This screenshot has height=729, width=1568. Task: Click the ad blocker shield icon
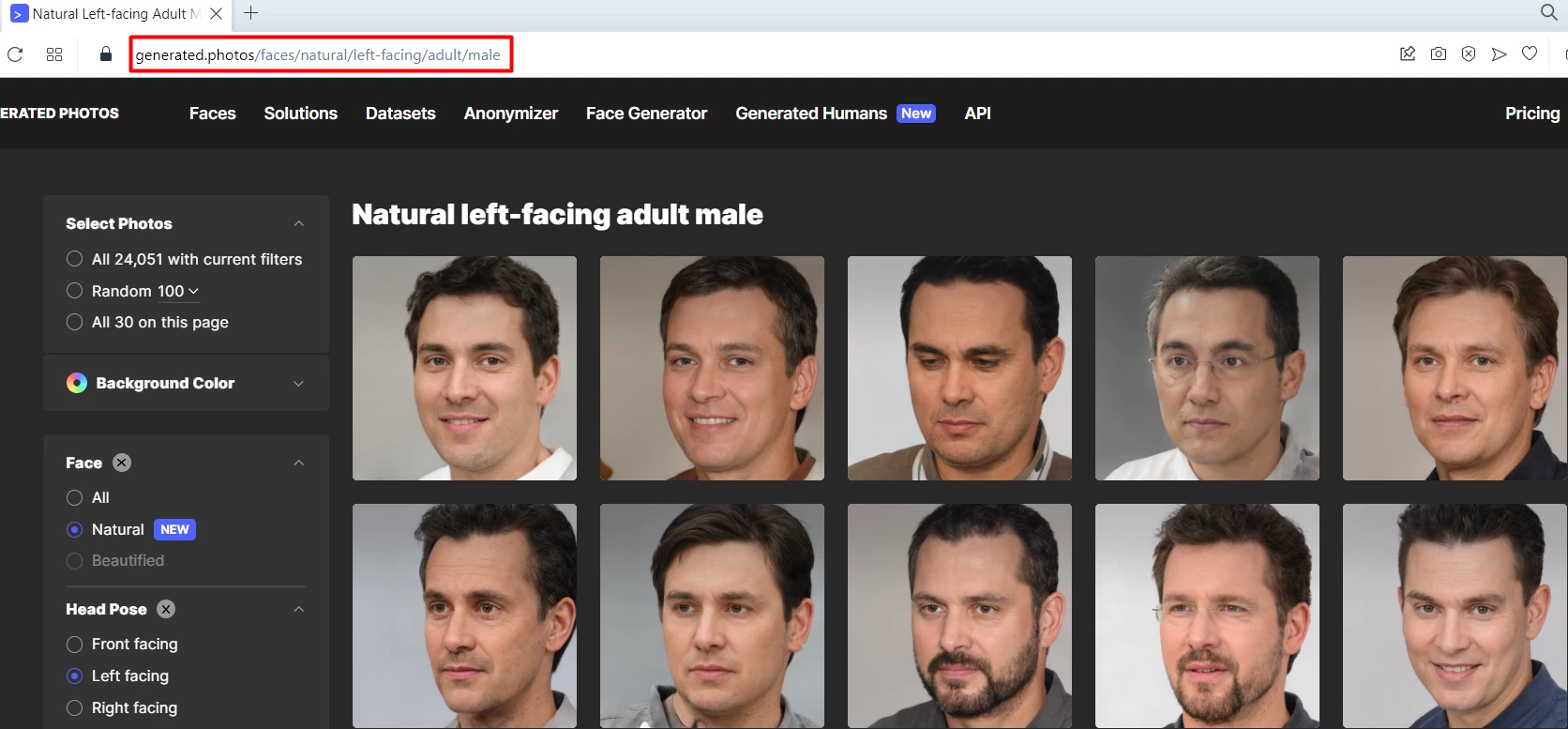1469,53
